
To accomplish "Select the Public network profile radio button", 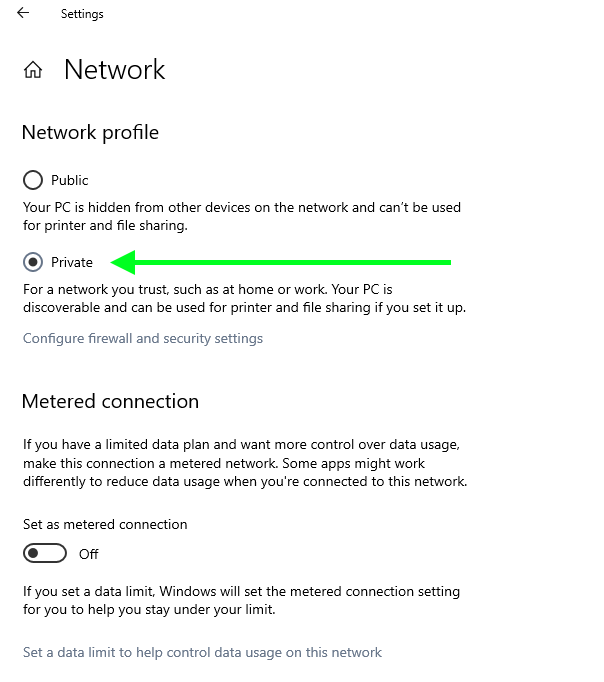I will 33,180.
